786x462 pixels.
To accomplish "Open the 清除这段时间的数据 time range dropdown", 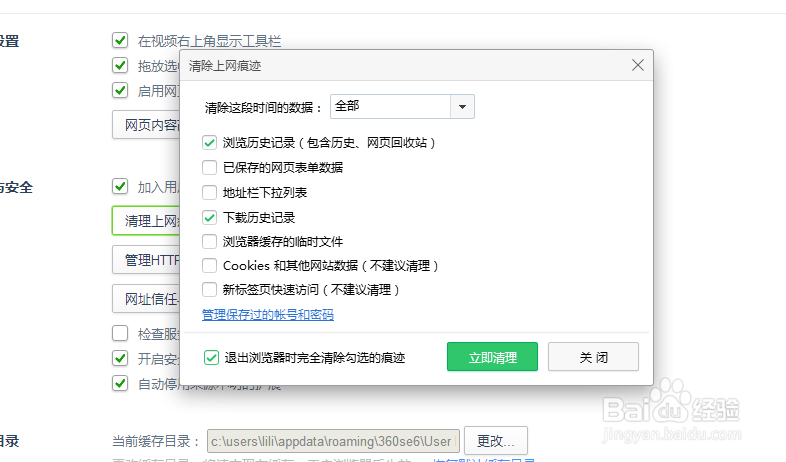I will [402, 106].
